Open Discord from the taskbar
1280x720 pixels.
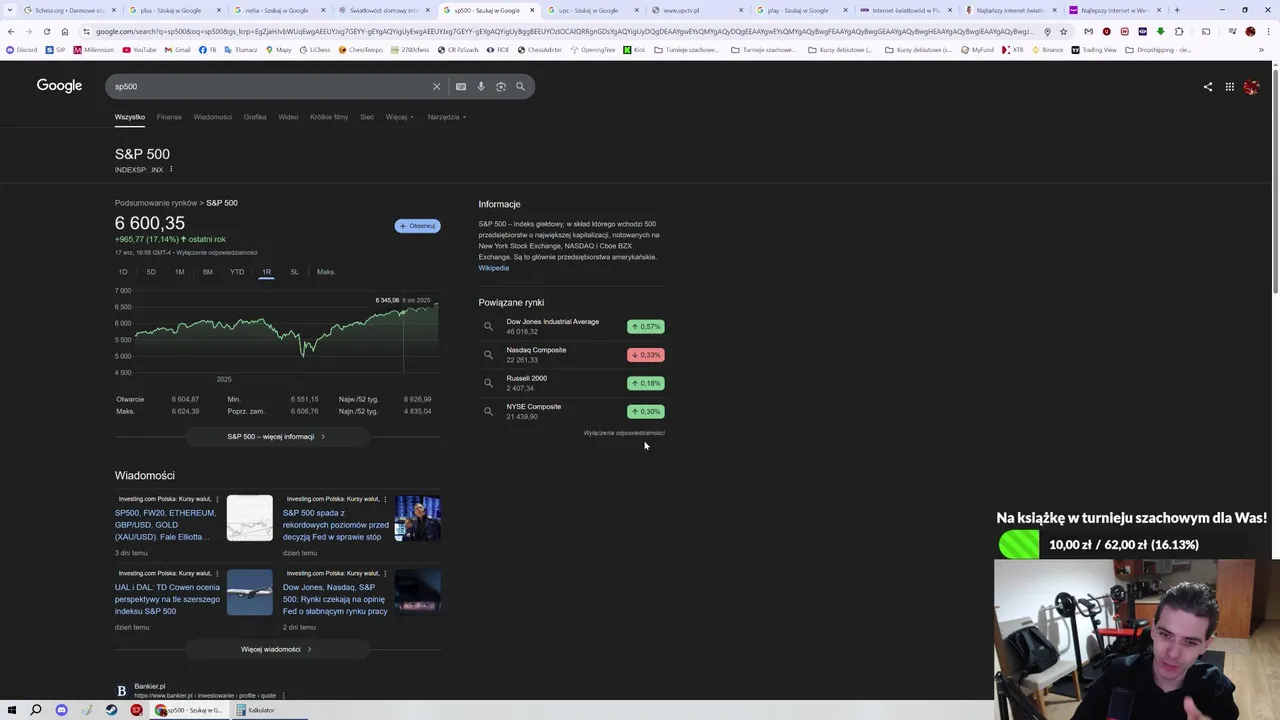(61, 710)
